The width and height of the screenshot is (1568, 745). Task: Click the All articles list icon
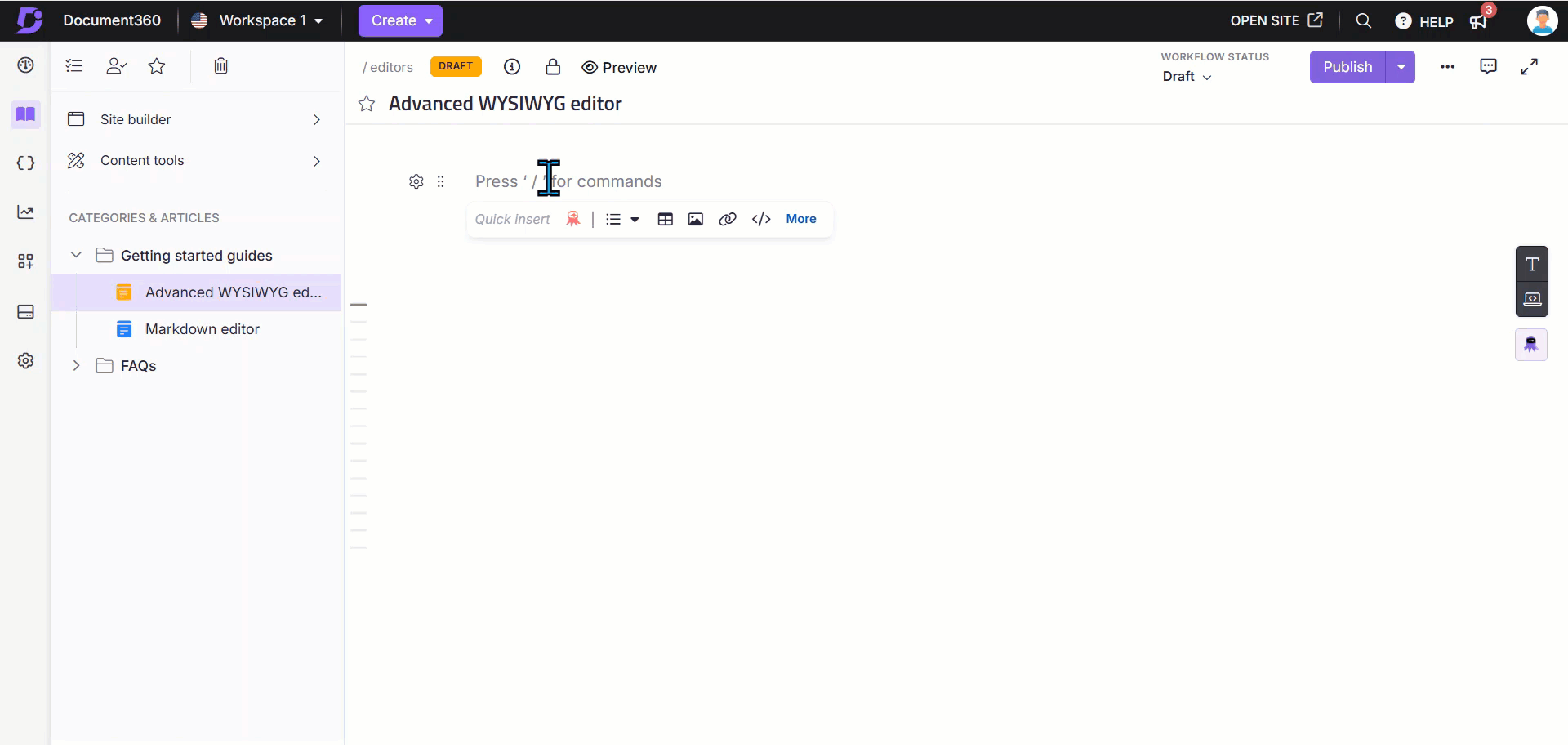pyautogui.click(x=74, y=66)
